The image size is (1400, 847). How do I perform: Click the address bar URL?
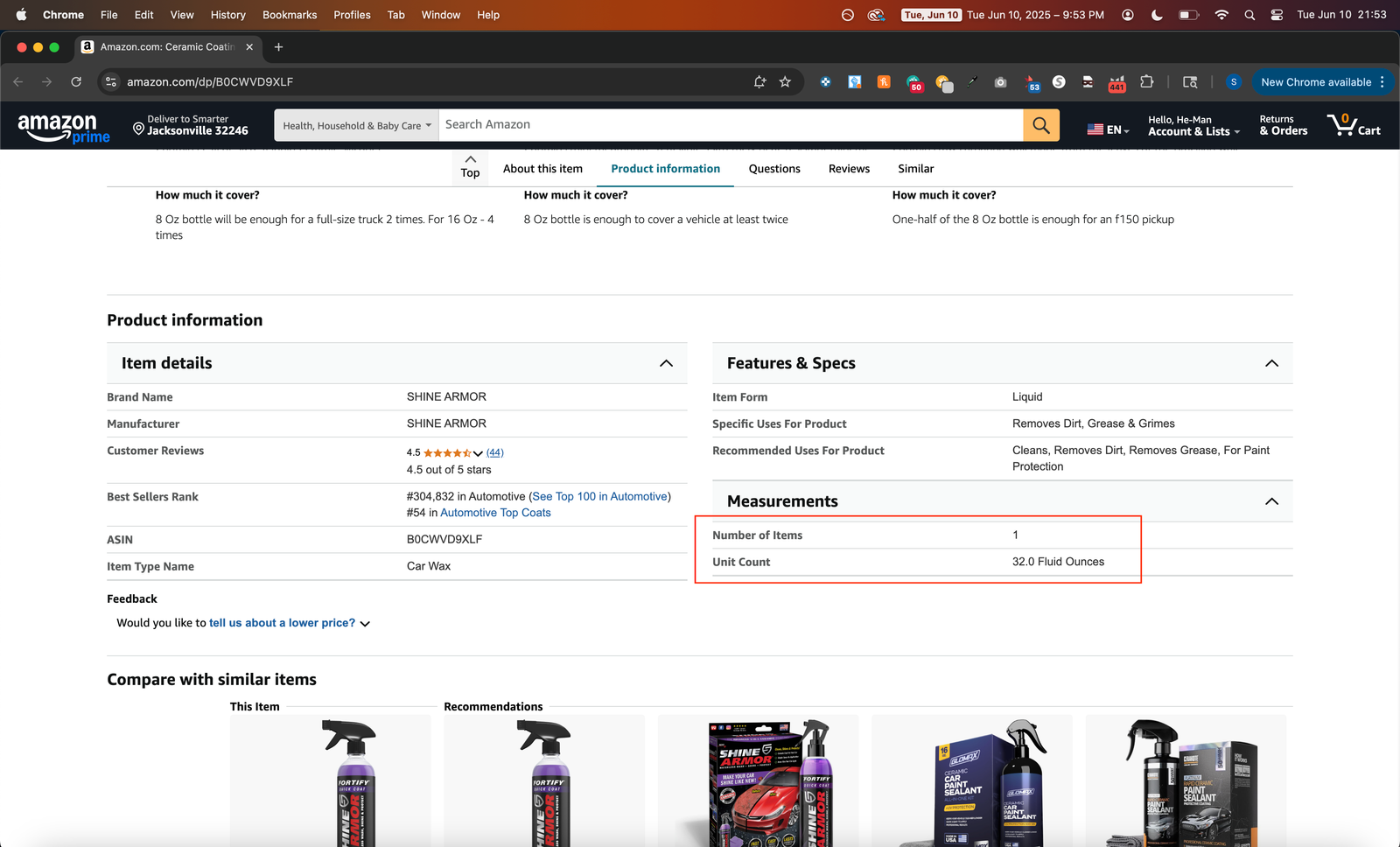coord(210,81)
